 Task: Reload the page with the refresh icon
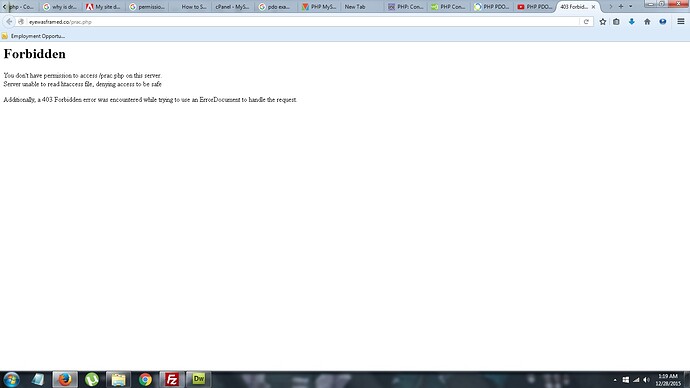[x=586, y=22]
